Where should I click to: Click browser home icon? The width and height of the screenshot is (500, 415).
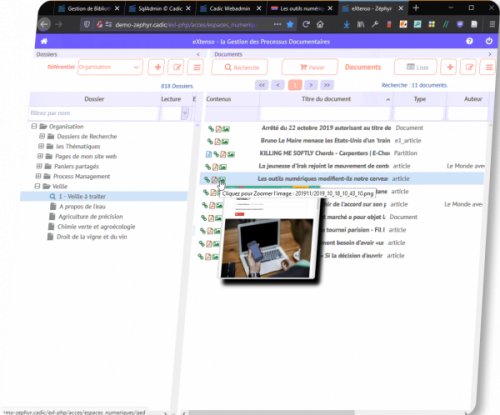click(x=320, y=24)
